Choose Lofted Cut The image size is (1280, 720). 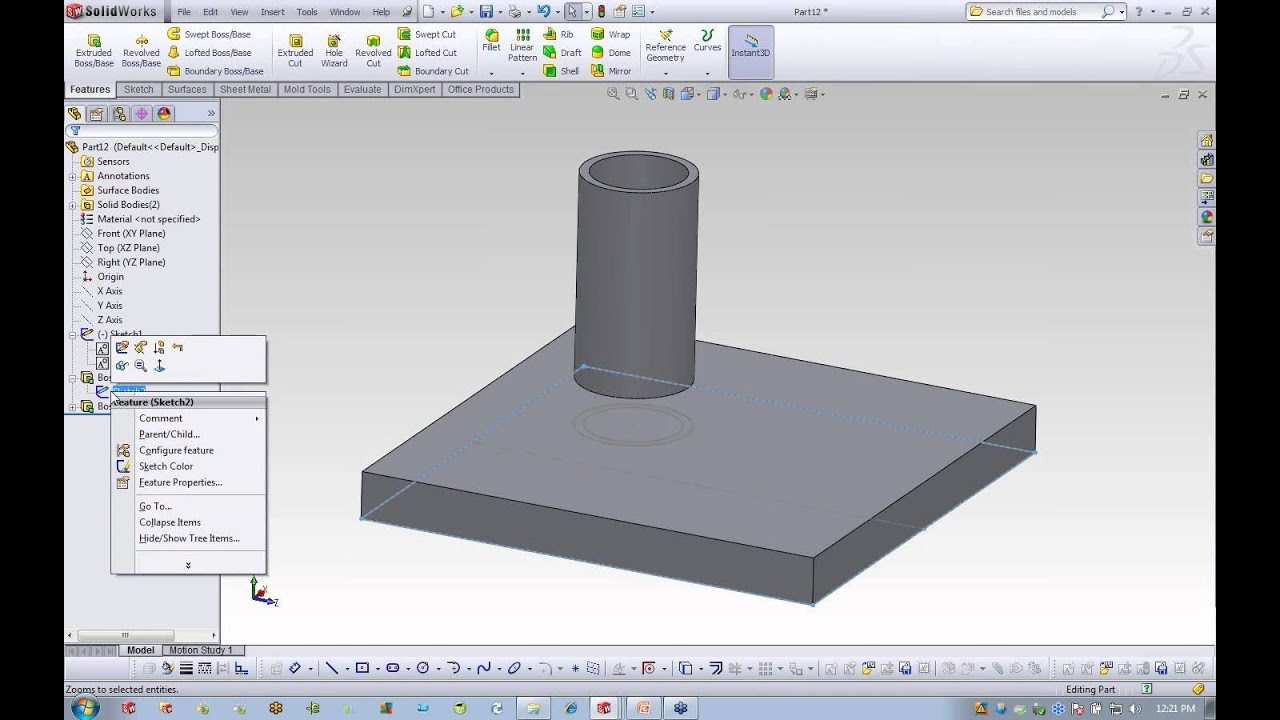(427, 53)
